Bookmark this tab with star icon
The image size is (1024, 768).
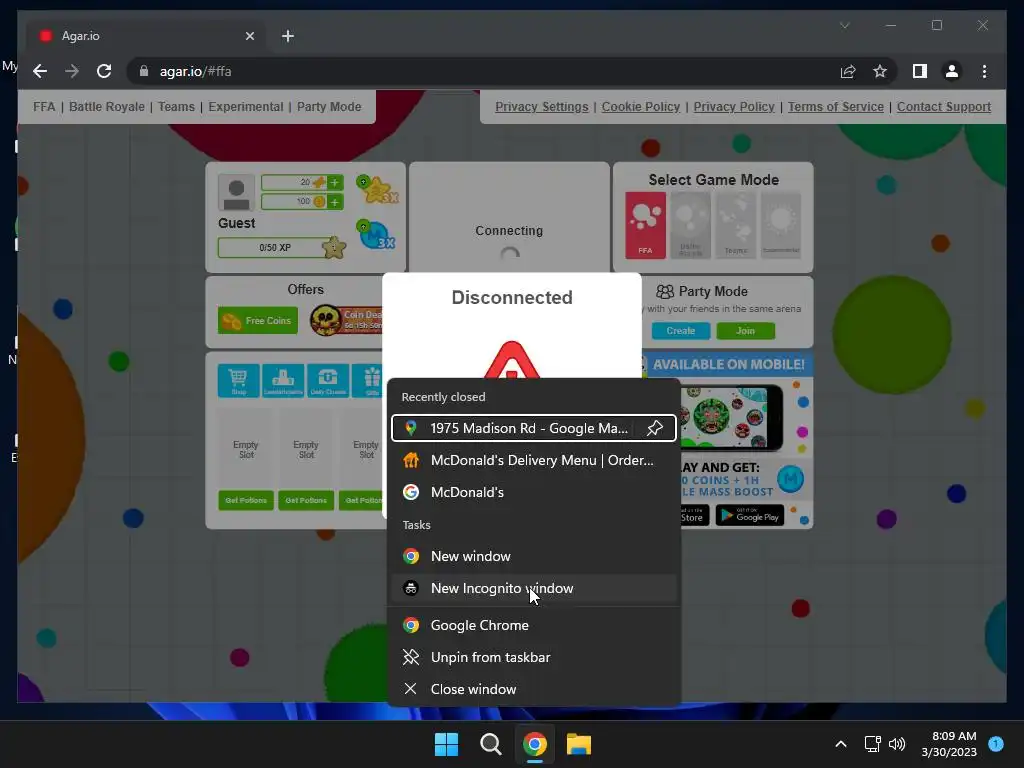[x=880, y=71]
